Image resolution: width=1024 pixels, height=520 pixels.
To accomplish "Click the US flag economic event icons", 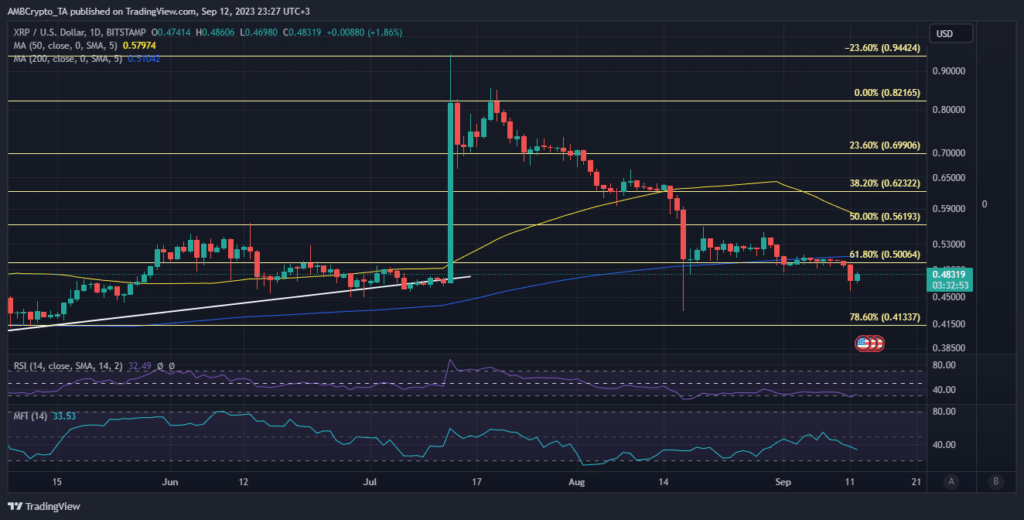I will [869, 344].
